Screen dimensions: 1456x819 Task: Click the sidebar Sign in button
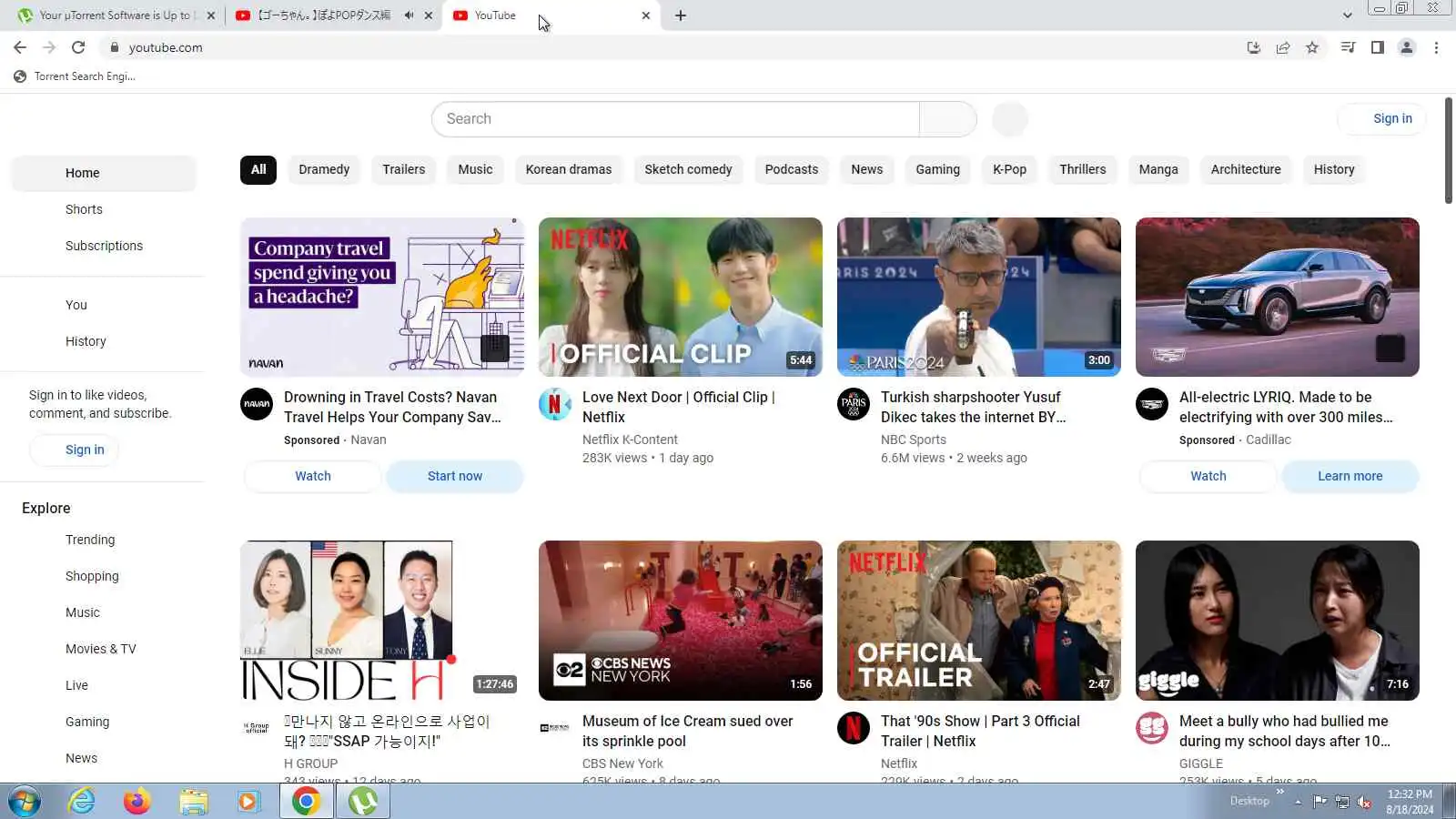75,450
